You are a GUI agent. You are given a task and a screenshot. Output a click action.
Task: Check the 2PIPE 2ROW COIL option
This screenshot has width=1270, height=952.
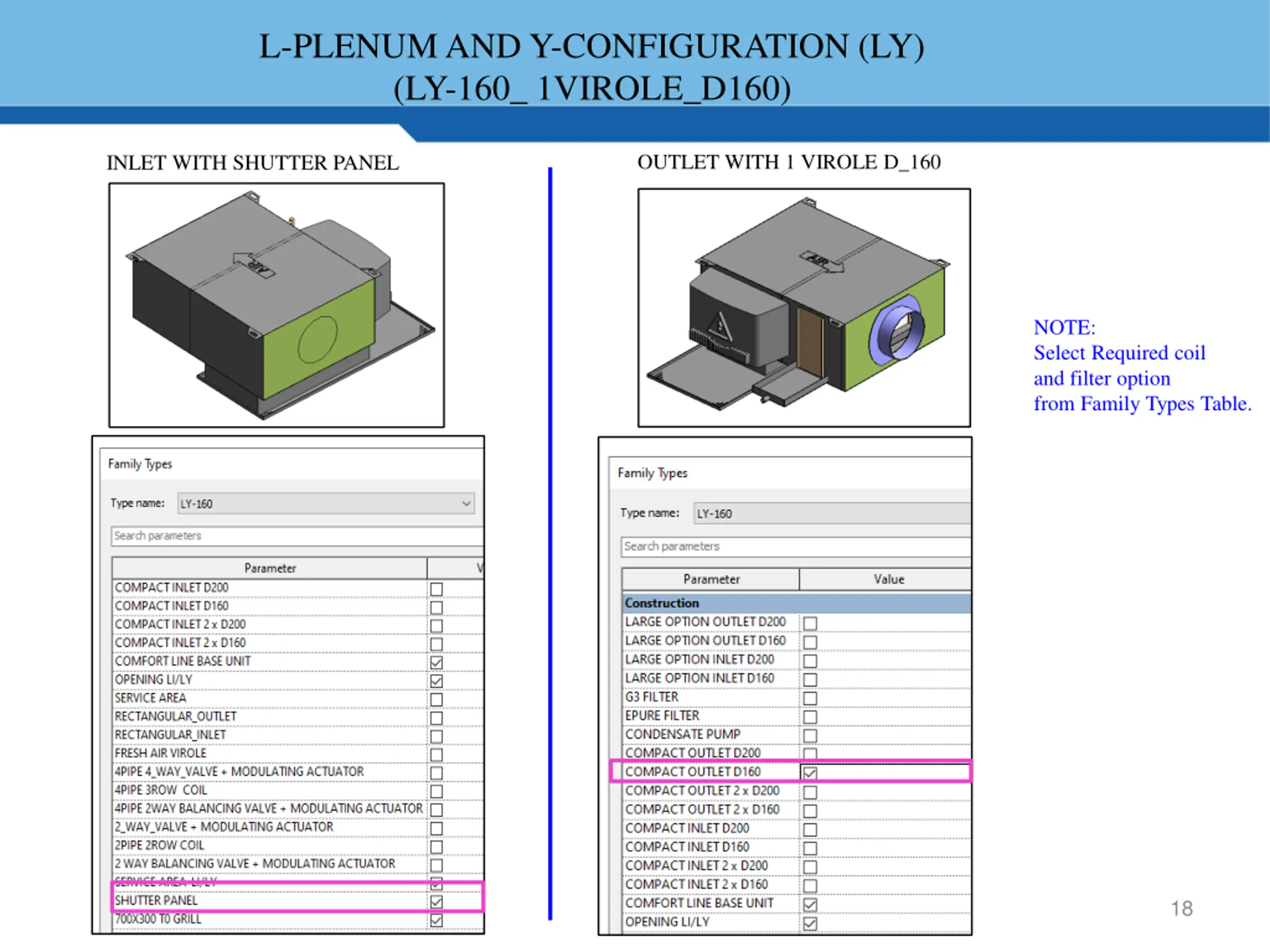[x=437, y=847]
